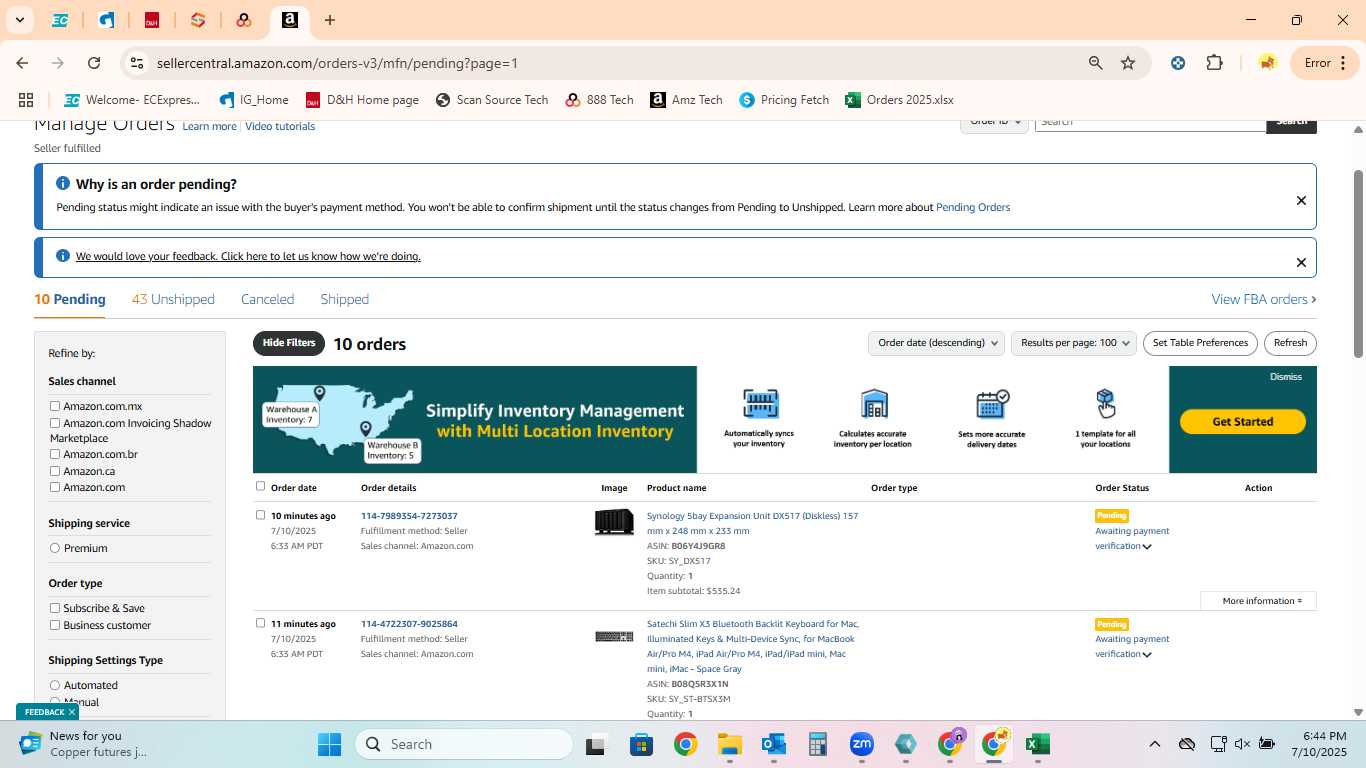Viewport: 1366px width, 768px height.
Task: Open the Pending Orders help link
Action: tap(973, 207)
